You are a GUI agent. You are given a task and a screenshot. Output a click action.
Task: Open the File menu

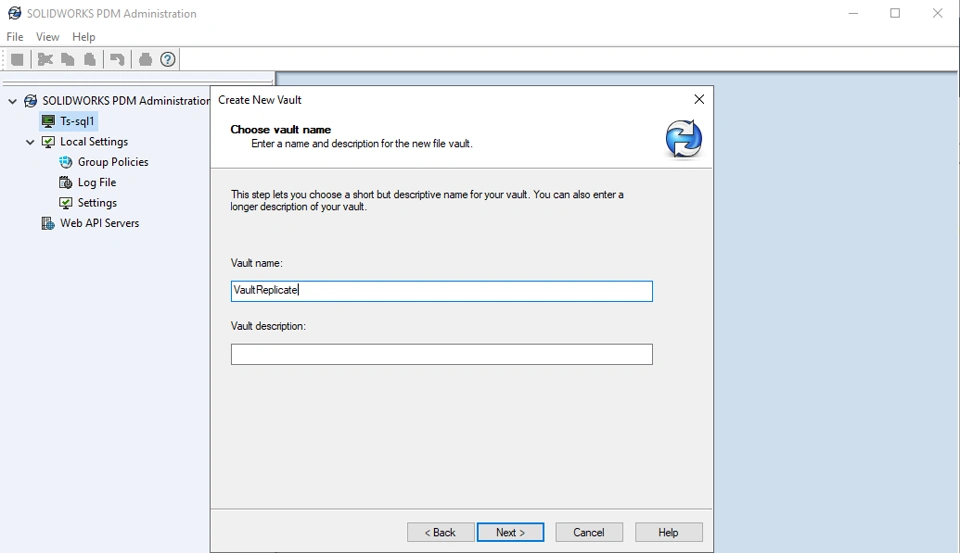pyautogui.click(x=15, y=37)
